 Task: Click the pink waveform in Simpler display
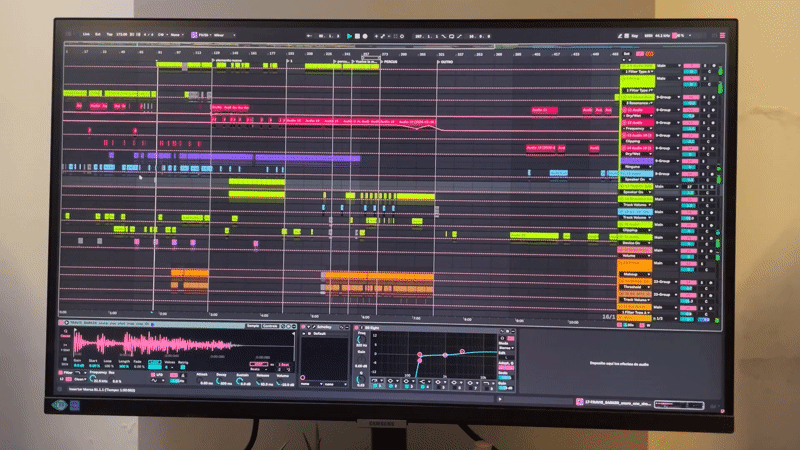(153, 343)
